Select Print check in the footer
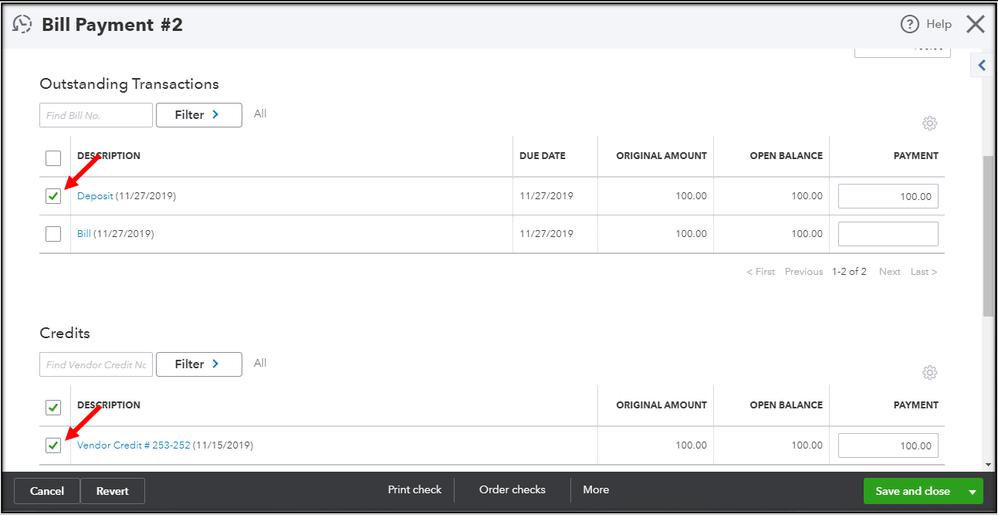The height and width of the screenshot is (515, 998). (414, 490)
